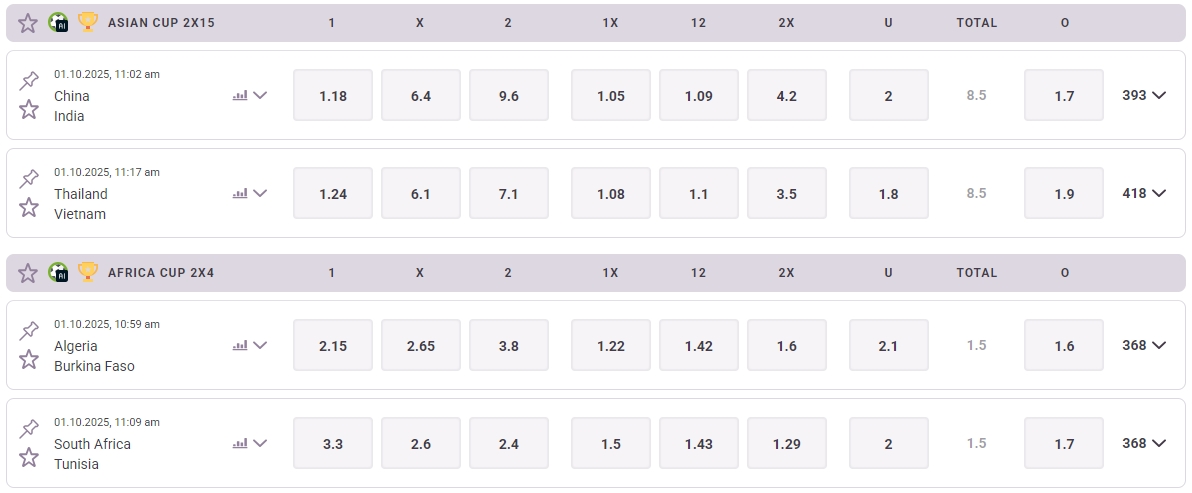Expand 418 more markets for Thailand vs Vietnam
The image size is (1192, 493).
pyautogui.click(x=1144, y=194)
